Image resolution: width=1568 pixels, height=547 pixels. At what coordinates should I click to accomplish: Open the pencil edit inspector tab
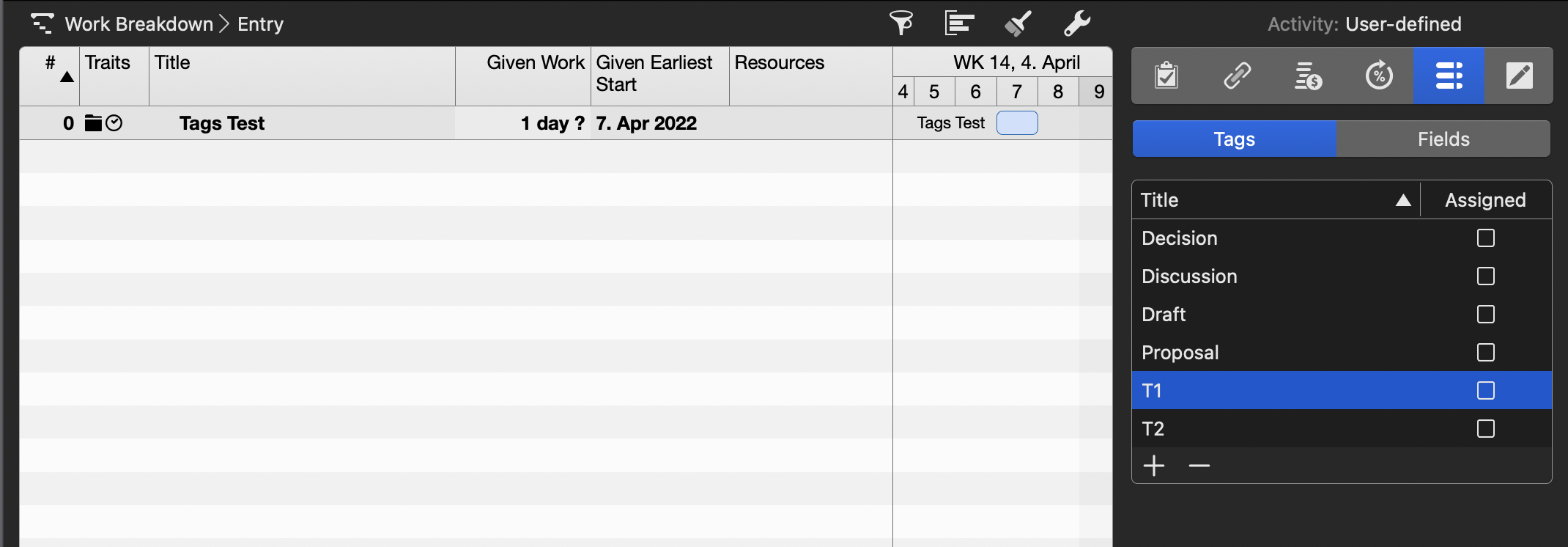pyautogui.click(x=1519, y=76)
